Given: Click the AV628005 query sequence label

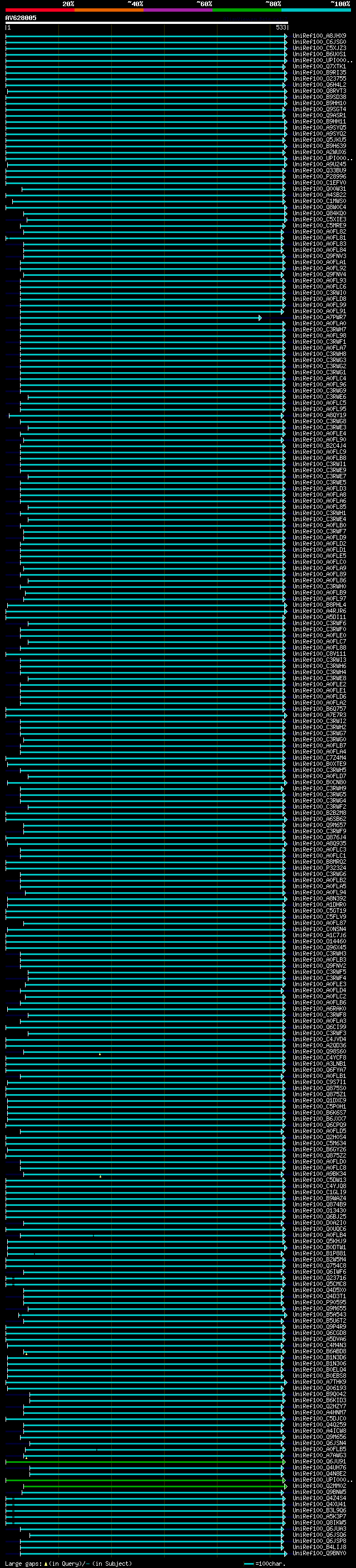Looking at the screenshot, I should click(21, 18).
